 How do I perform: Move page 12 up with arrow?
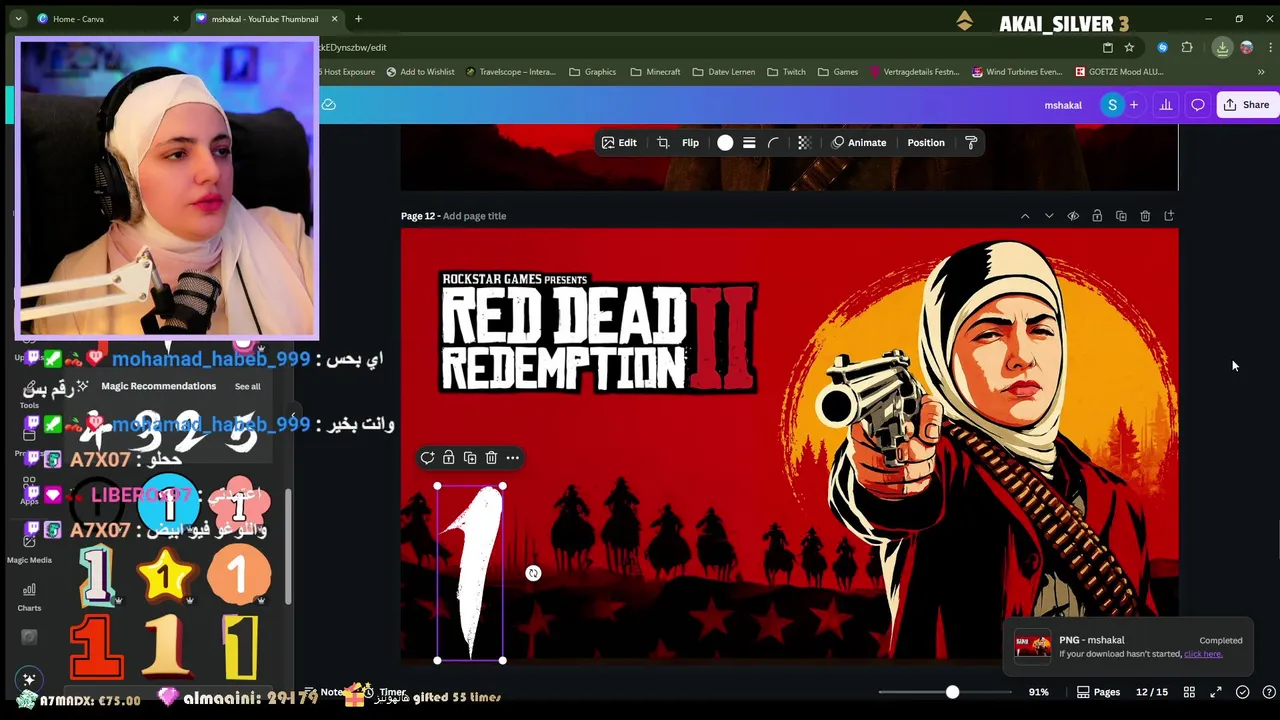point(1025,216)
